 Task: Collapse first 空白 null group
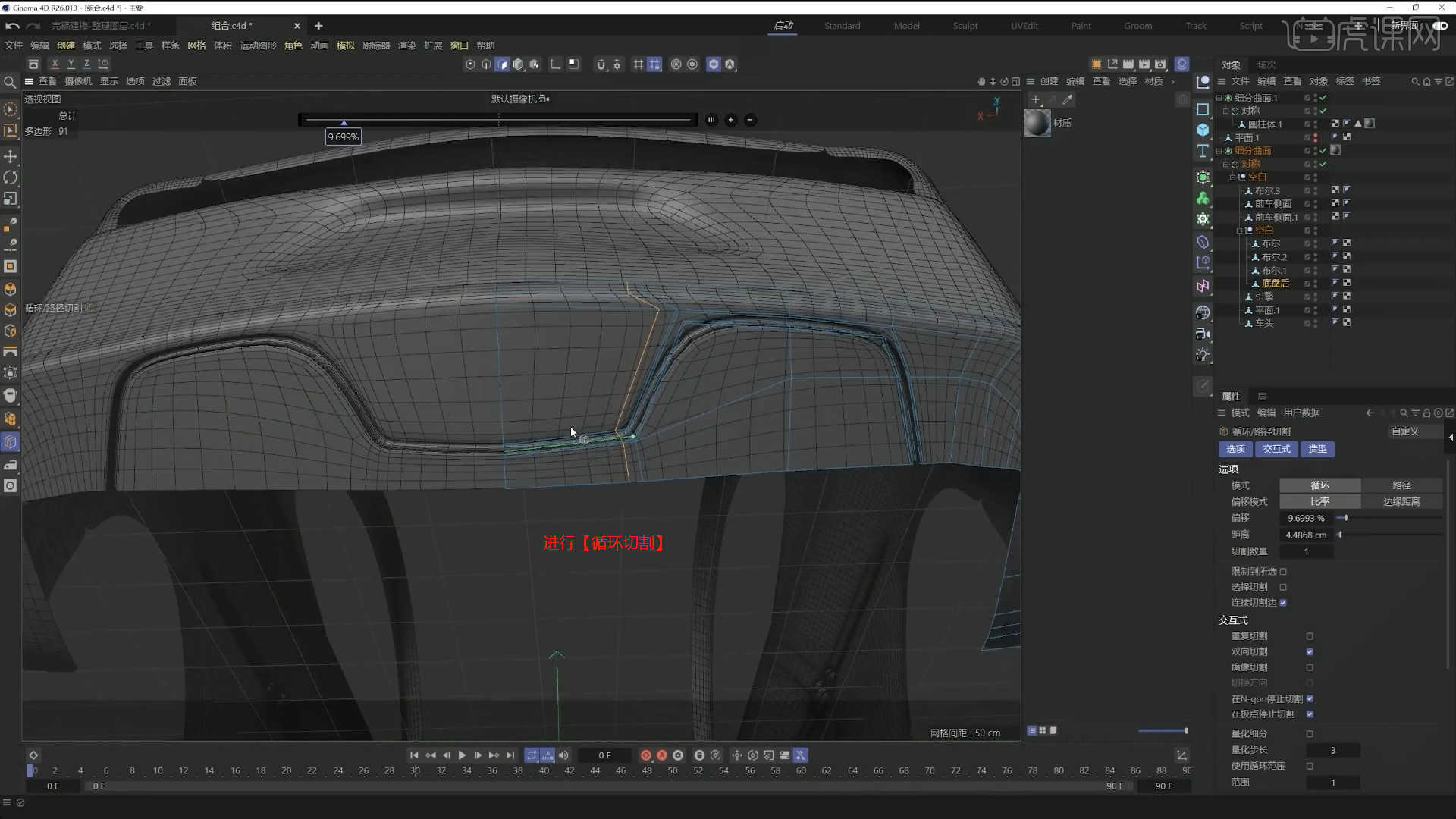coord(1232,177)
